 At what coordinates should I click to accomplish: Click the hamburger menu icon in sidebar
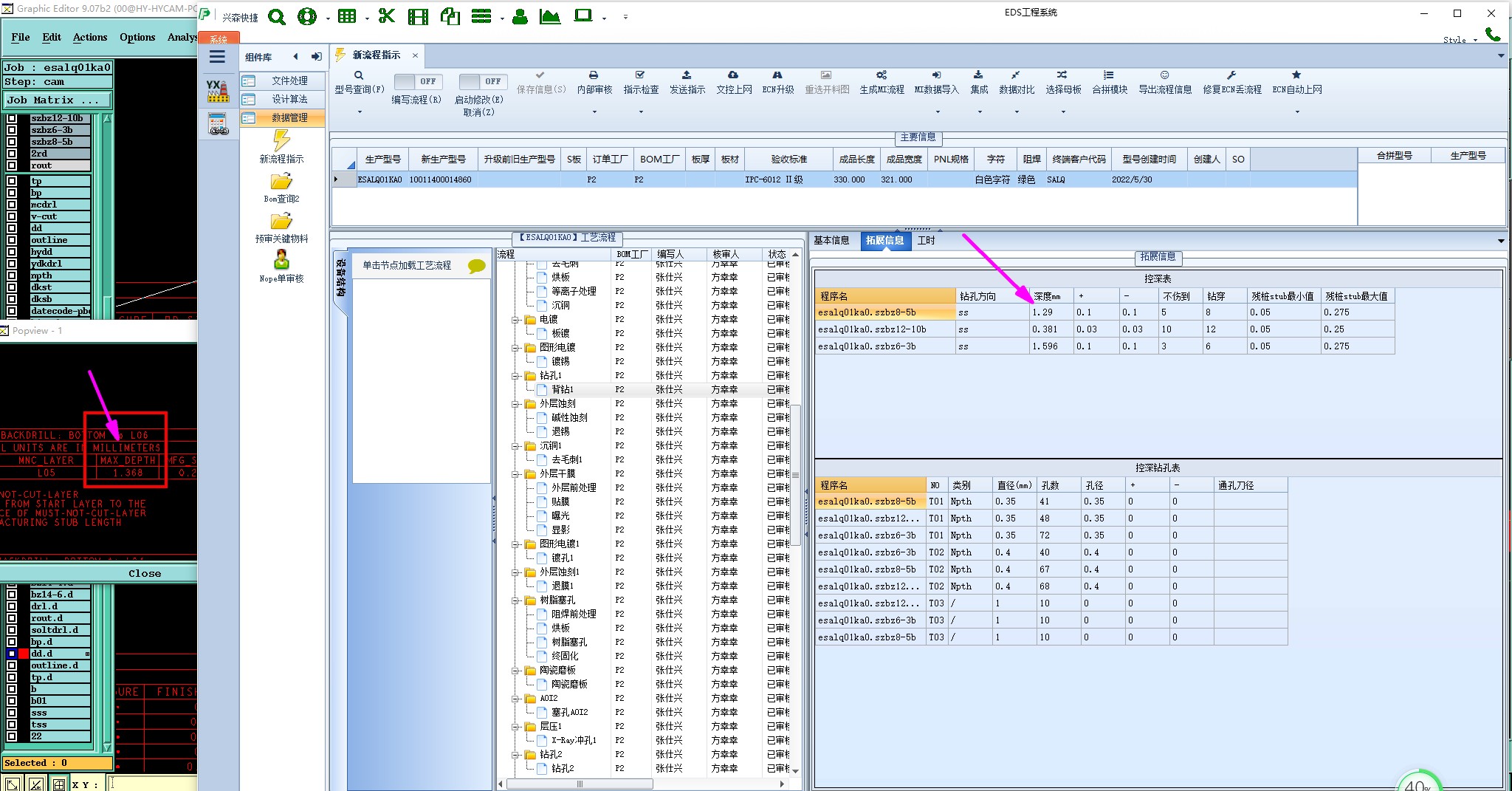tap(217, 57)
